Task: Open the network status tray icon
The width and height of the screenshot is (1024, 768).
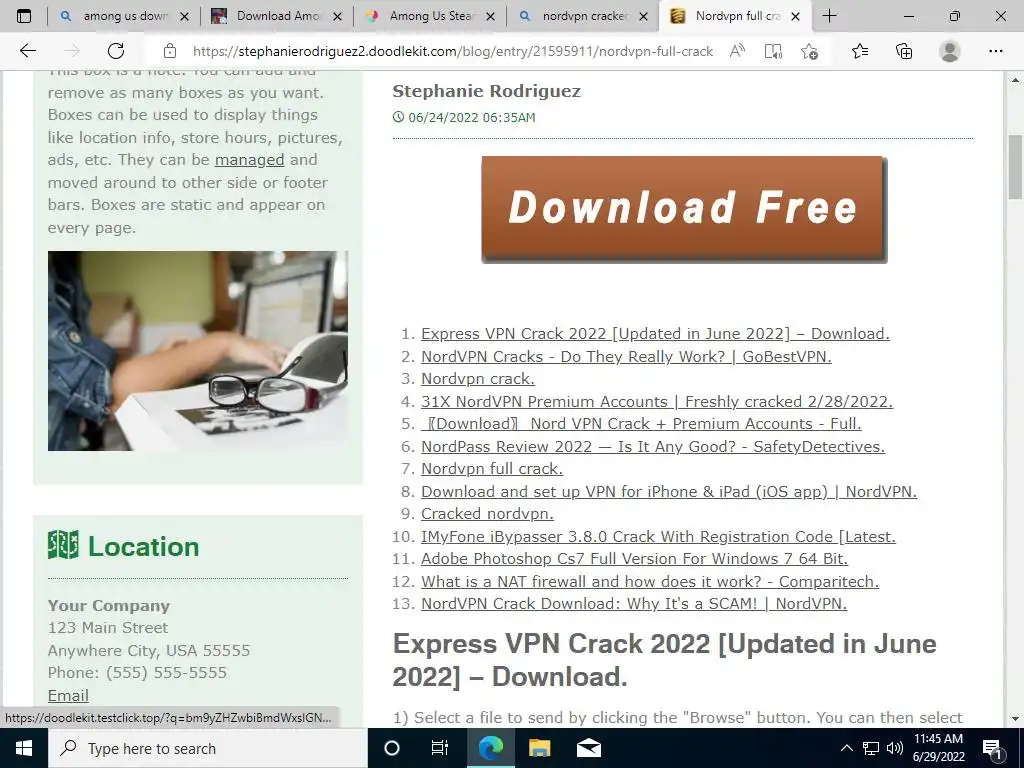Action: pos(871,748)
